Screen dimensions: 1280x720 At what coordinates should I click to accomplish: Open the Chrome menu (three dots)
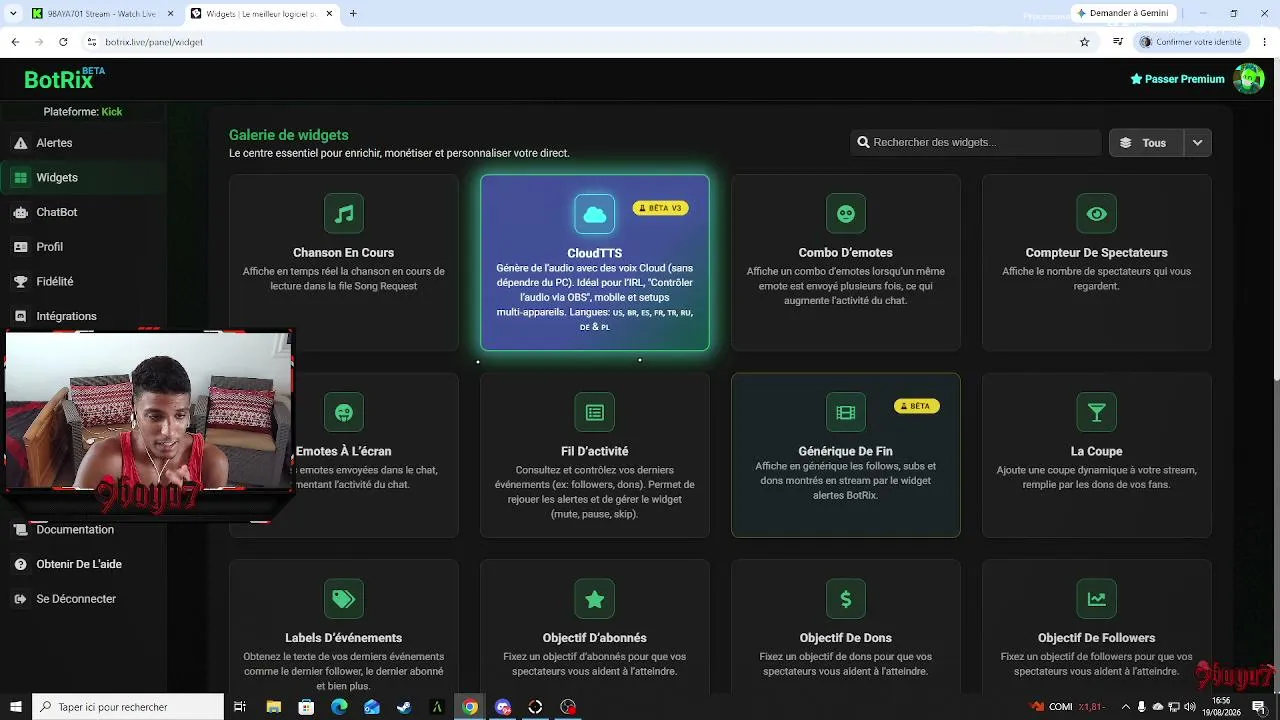coord(1264,42)
